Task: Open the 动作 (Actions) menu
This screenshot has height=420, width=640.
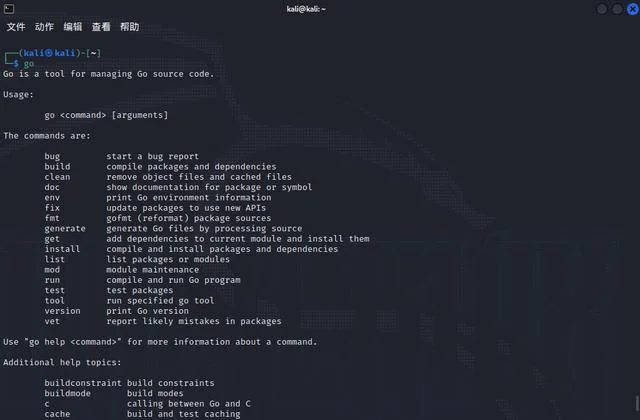Action: click(44, 27)
